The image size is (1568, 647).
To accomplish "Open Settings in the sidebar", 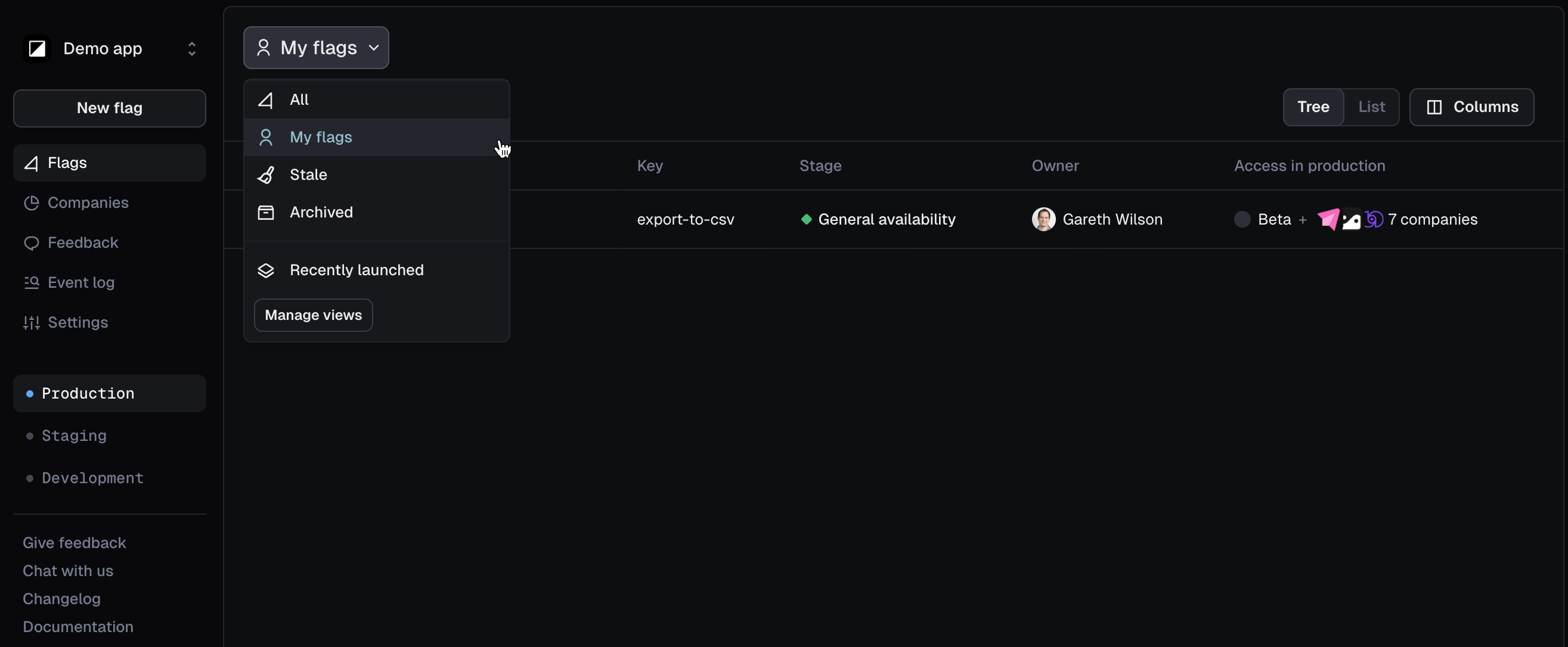I will point(110,323).
